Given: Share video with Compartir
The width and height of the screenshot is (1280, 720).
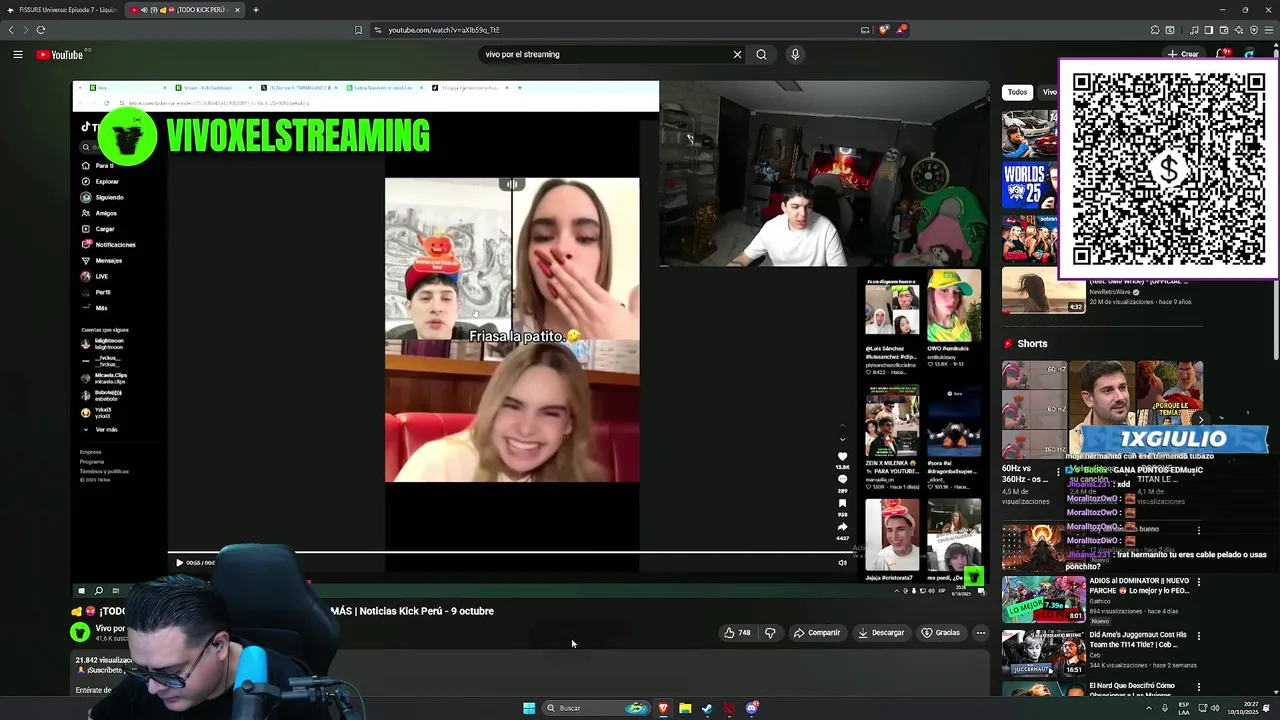Looking at the screenshot, I should click(817, 633).
